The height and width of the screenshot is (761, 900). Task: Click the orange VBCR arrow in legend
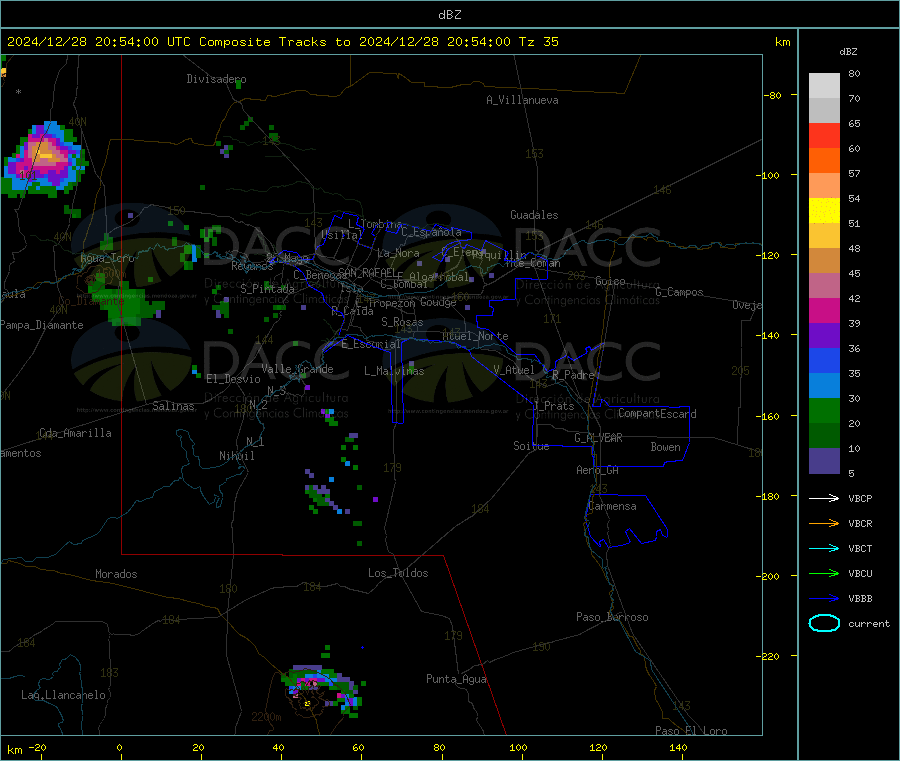click(x=824, y=523)
